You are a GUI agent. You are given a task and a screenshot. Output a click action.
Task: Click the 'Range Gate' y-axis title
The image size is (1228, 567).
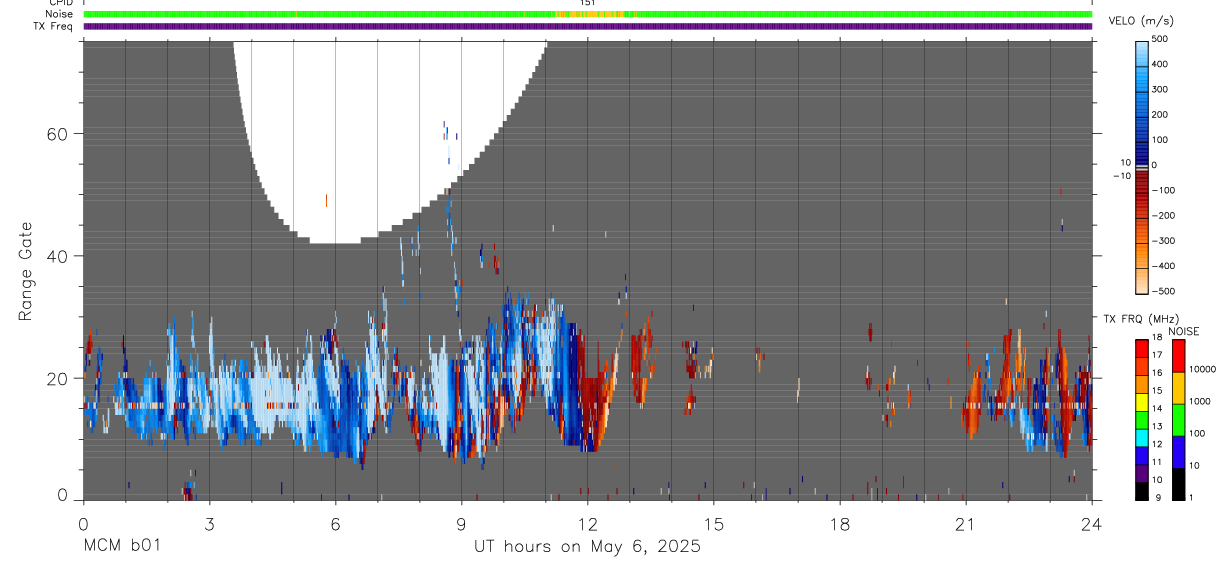[x=25, y=272]
